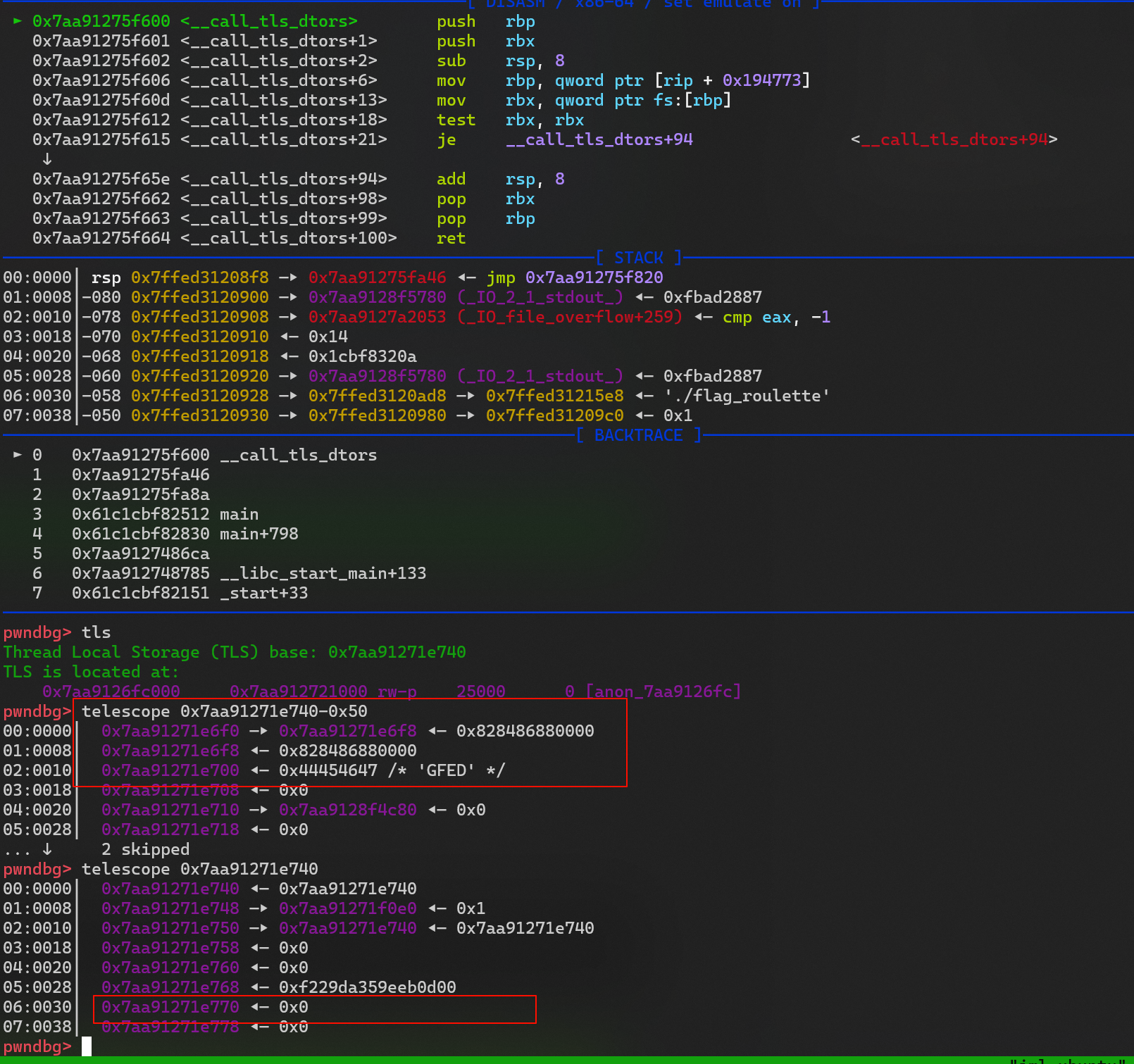Select 0x44454647 'GFED' value
The width and height of the screenshot is (1134, 1064).
point(392,771)
